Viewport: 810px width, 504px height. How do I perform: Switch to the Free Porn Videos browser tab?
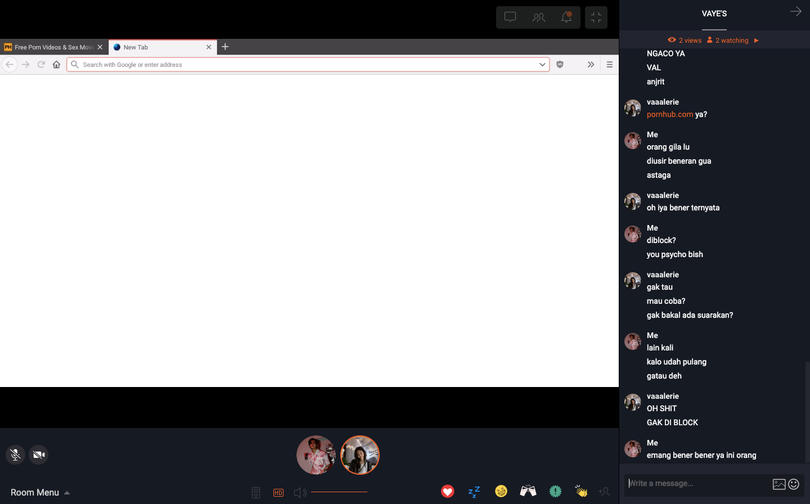tap(53, 47)
